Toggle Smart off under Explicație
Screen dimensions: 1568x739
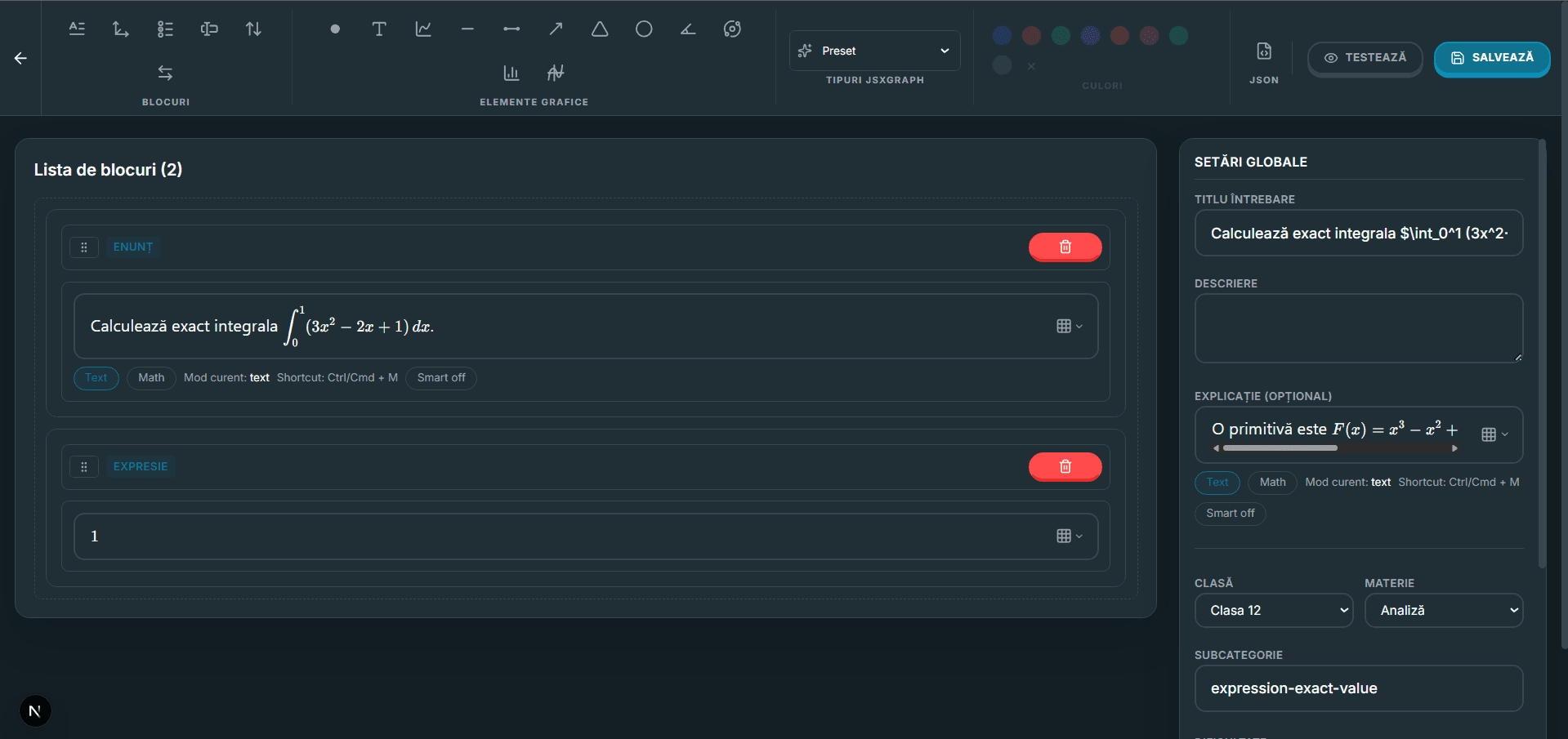(x=1231, y=513)
